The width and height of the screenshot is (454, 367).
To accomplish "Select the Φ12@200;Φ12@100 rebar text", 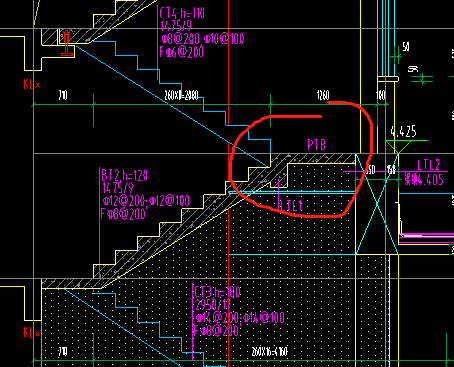I will [x=146, y=201].
